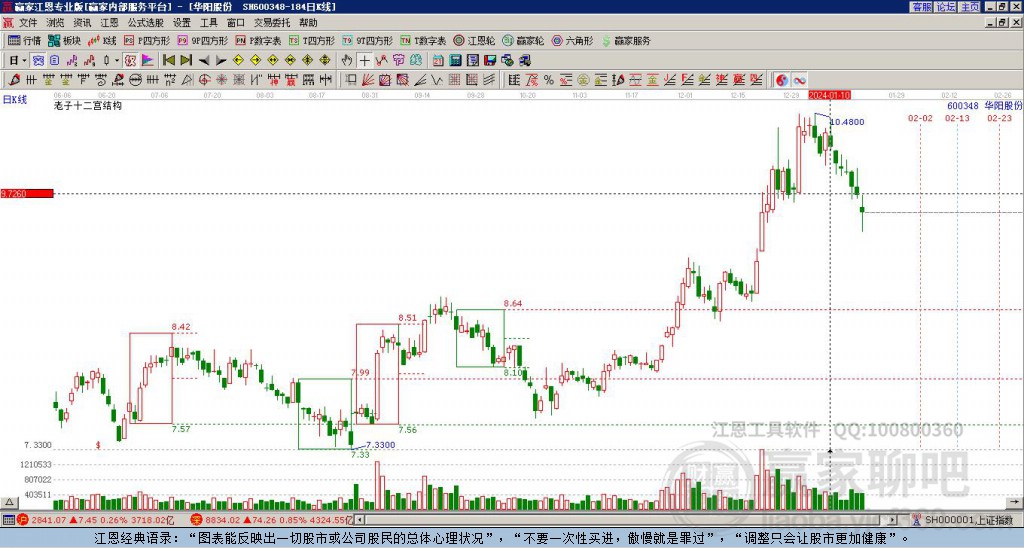Open the 交易委托 menu
The image size is (1024, 548).
(x=272, y=23)
